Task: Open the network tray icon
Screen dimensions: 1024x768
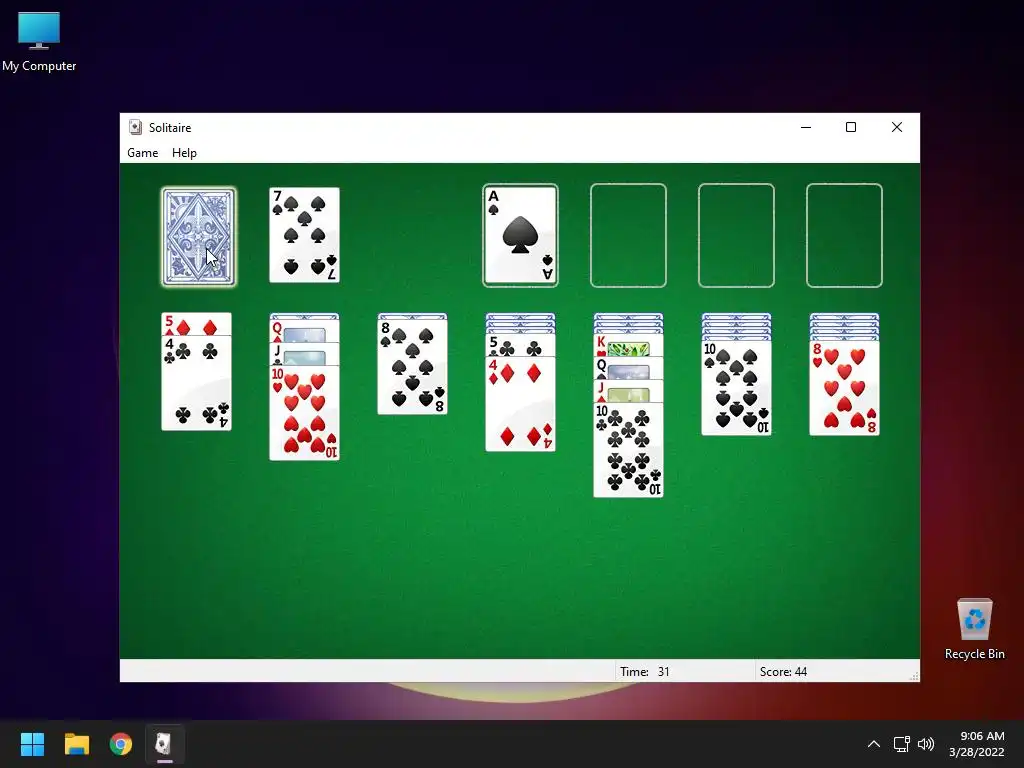Action: [902, 744]
